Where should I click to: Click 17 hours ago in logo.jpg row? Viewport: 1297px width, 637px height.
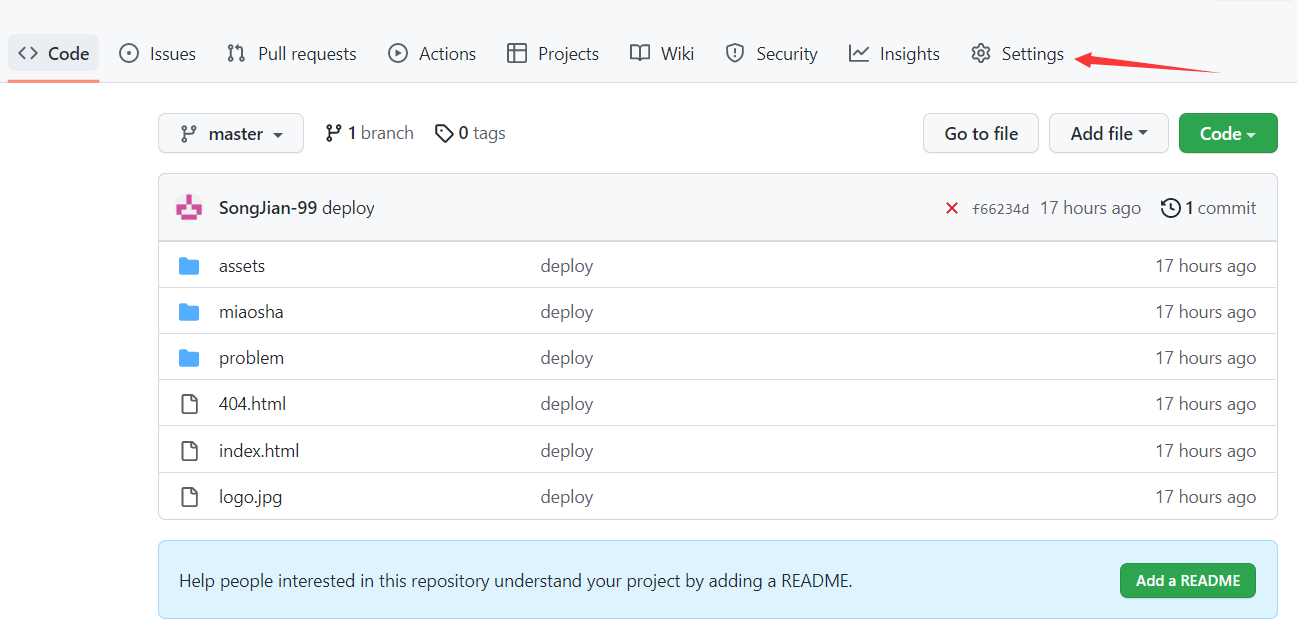click(1206, 497)
